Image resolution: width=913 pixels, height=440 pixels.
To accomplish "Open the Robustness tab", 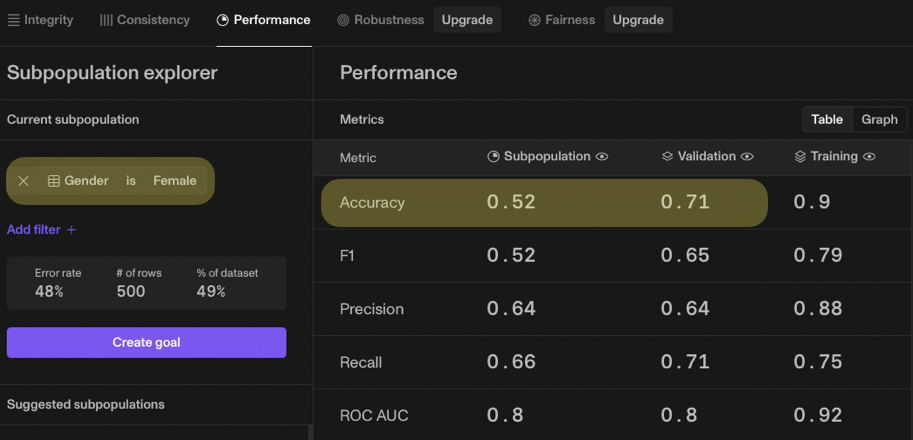I will [x=381, y=20].
